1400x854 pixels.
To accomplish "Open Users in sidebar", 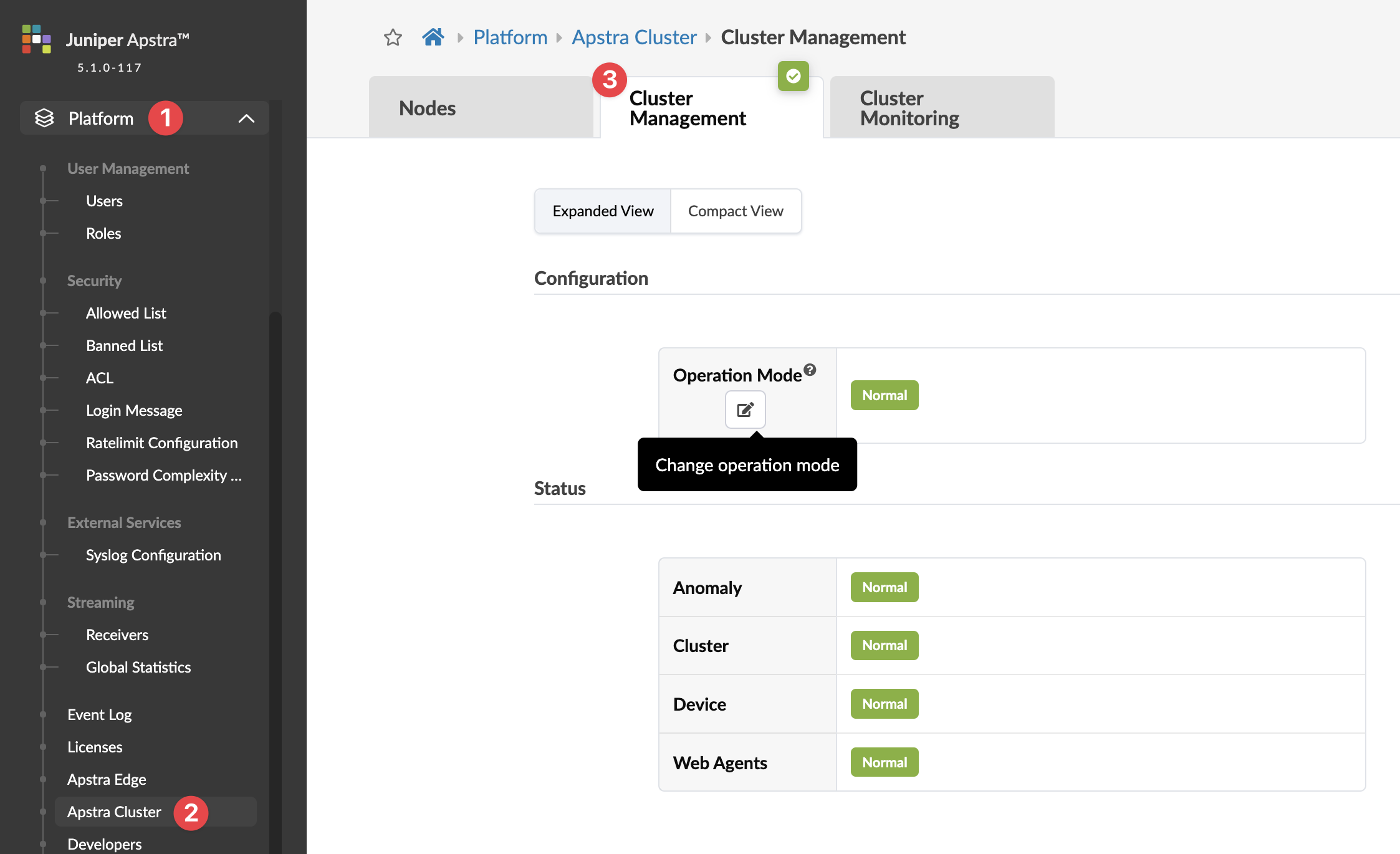I will (x=104, y=201).
